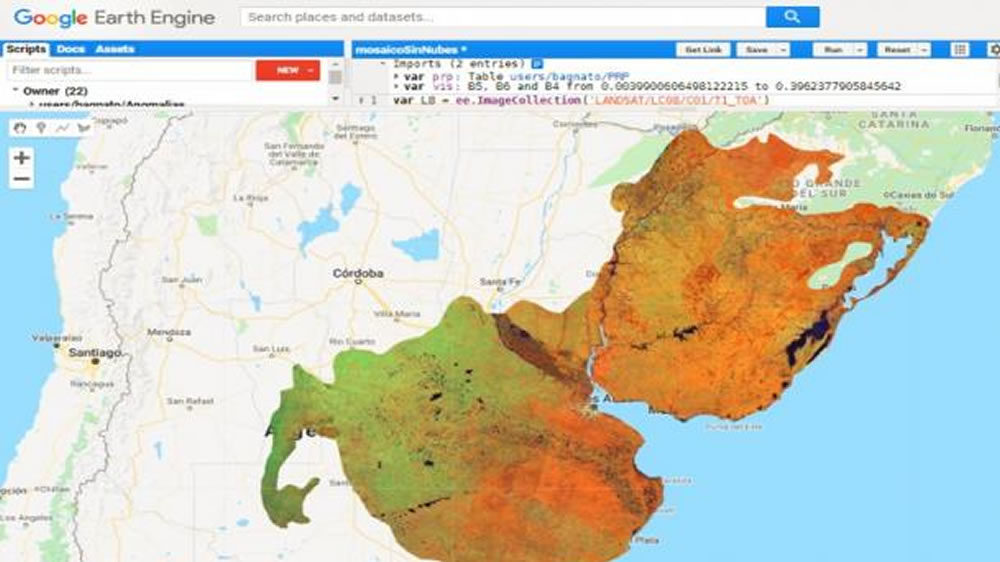
Task: Collapse the Owner (22) script folder
Action: tap(16, 91)
